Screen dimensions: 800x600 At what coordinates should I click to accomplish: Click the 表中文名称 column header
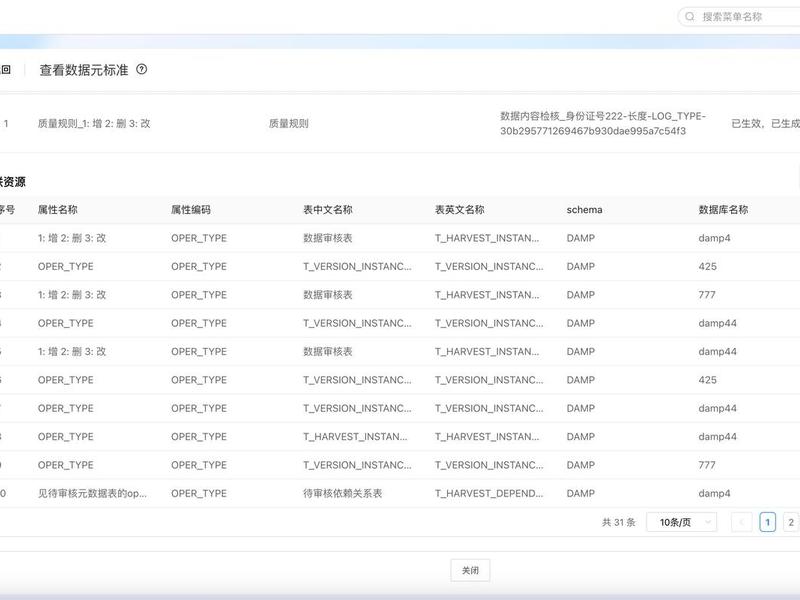click(328, 210)
